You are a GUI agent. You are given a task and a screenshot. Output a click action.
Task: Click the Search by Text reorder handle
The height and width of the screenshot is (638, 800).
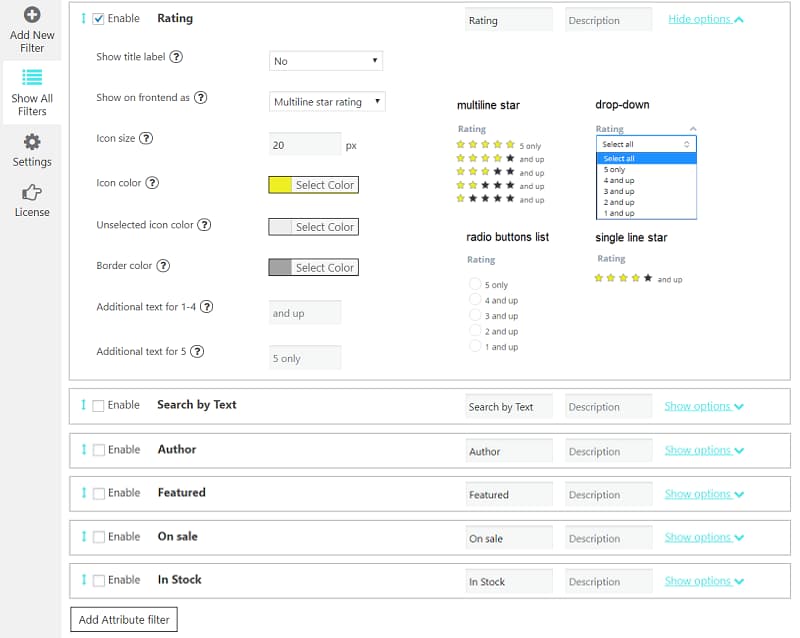[84, 405]
